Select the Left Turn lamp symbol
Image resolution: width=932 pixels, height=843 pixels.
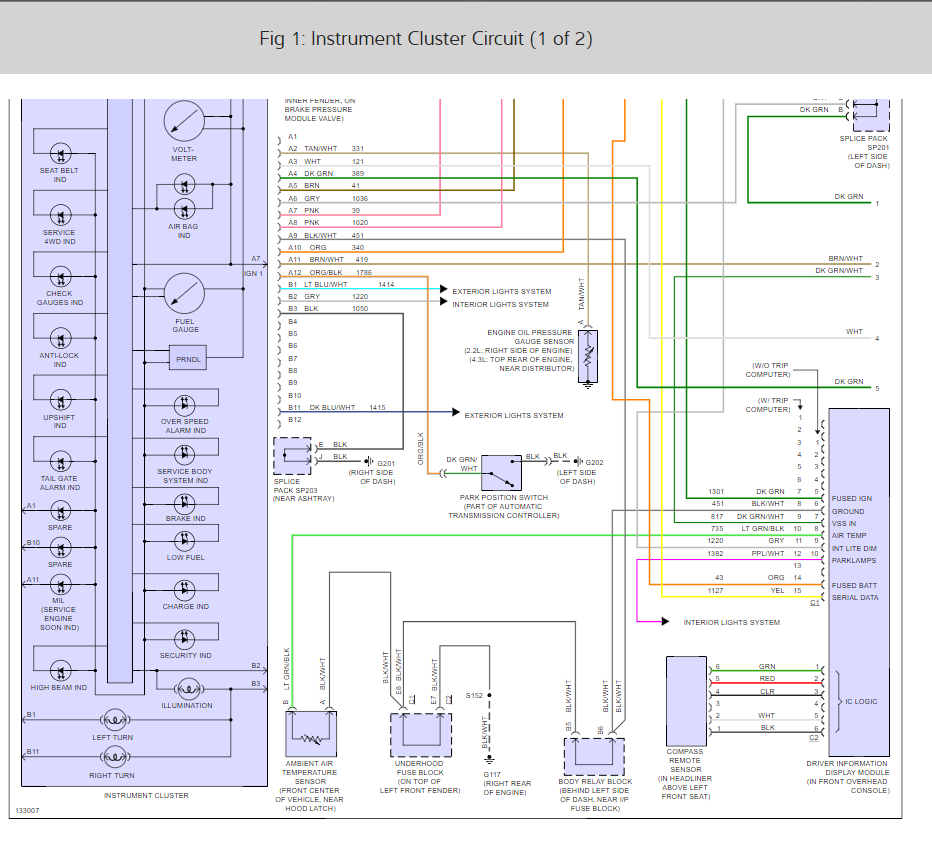tap(114, 720)
